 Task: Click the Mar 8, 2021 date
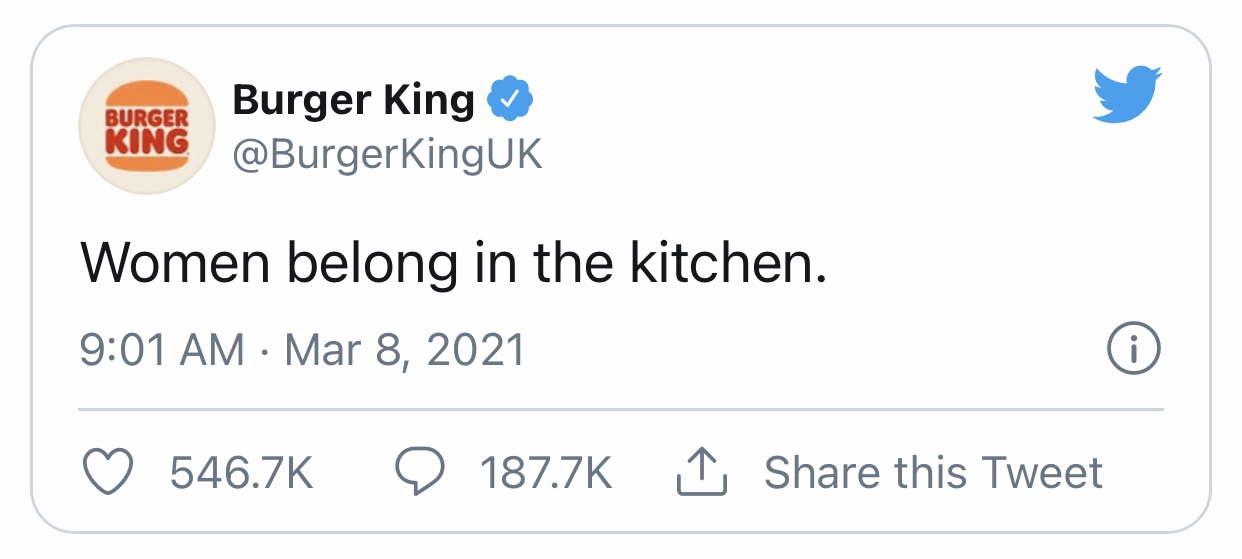click(405, 351)
